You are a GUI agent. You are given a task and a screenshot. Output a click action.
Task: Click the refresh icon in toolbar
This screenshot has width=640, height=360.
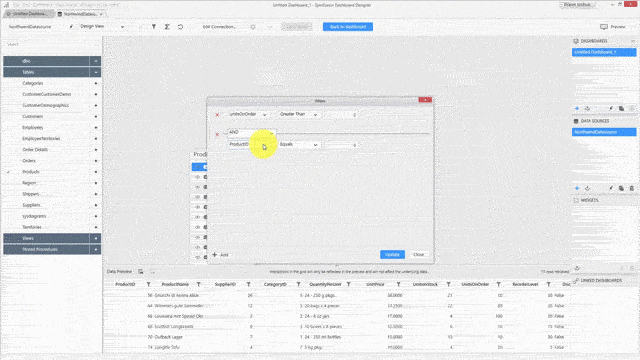pos(180,27)
